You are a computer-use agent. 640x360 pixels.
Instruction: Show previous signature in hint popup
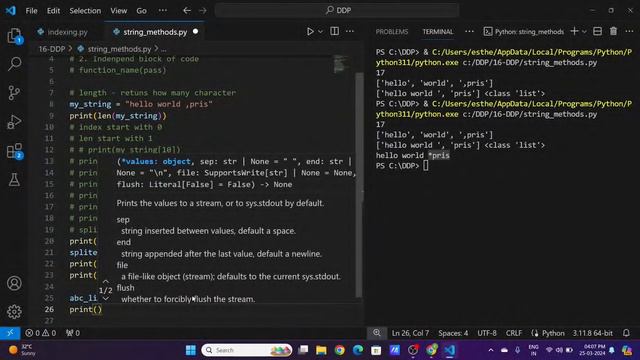click(106, 282)
